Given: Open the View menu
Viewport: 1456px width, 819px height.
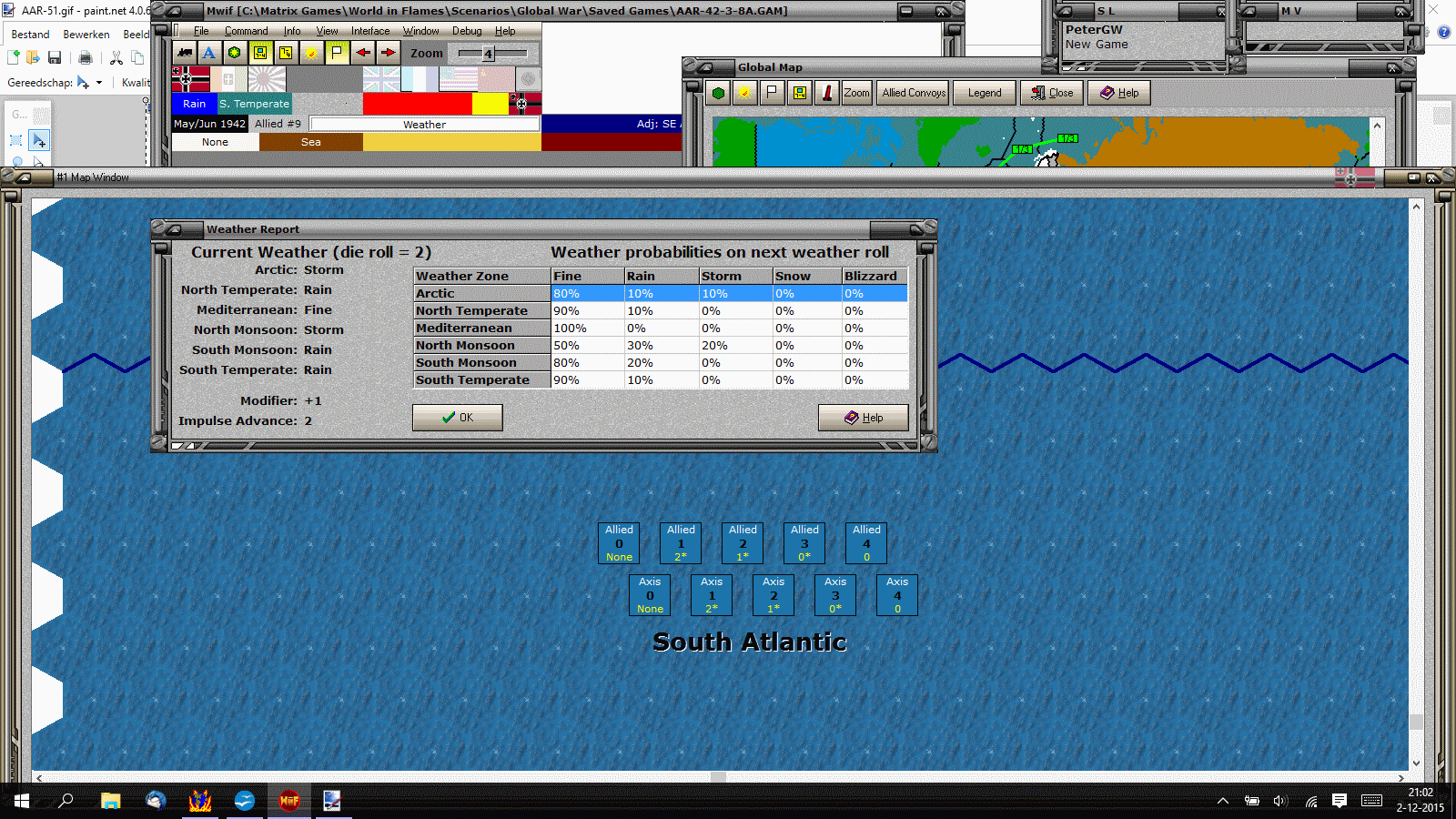Looking at the screenshot, I should click(x=327, y=31).
